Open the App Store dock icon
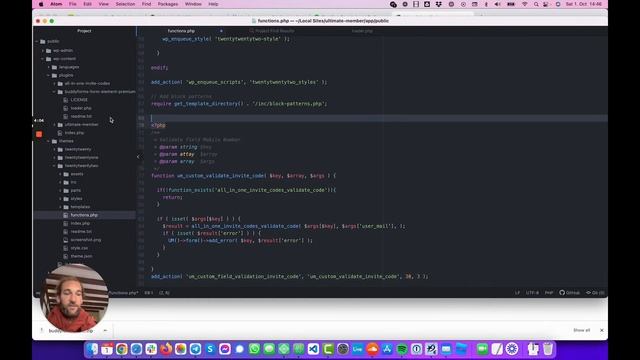This screenshot has width=640, height=360. (x=387, y=349)
